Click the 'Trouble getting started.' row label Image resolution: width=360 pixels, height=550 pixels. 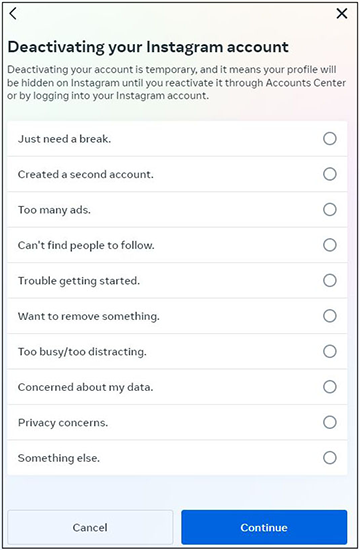79,281
